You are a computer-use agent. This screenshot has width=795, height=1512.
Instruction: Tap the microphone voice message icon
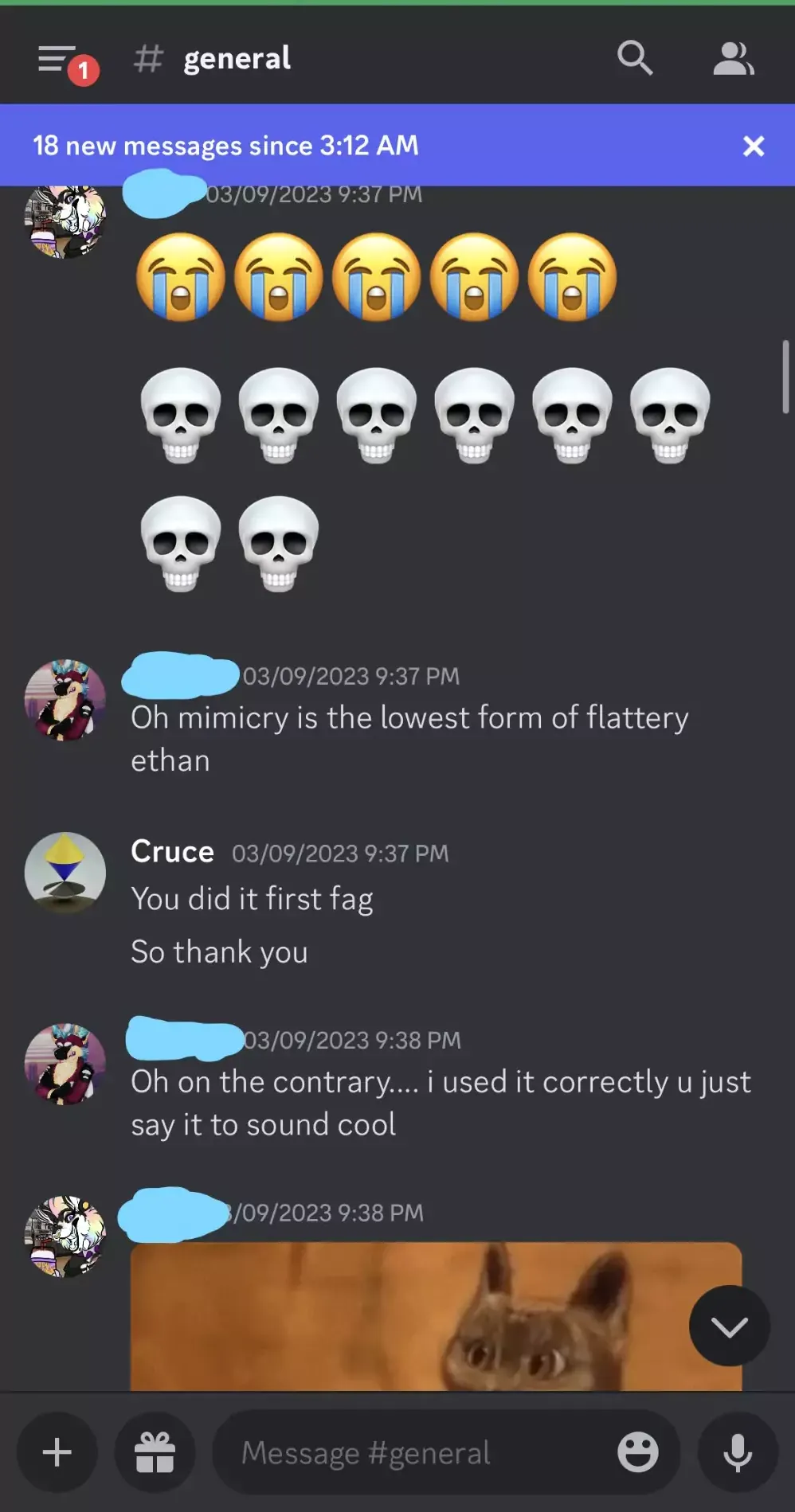coord(738,1452)
